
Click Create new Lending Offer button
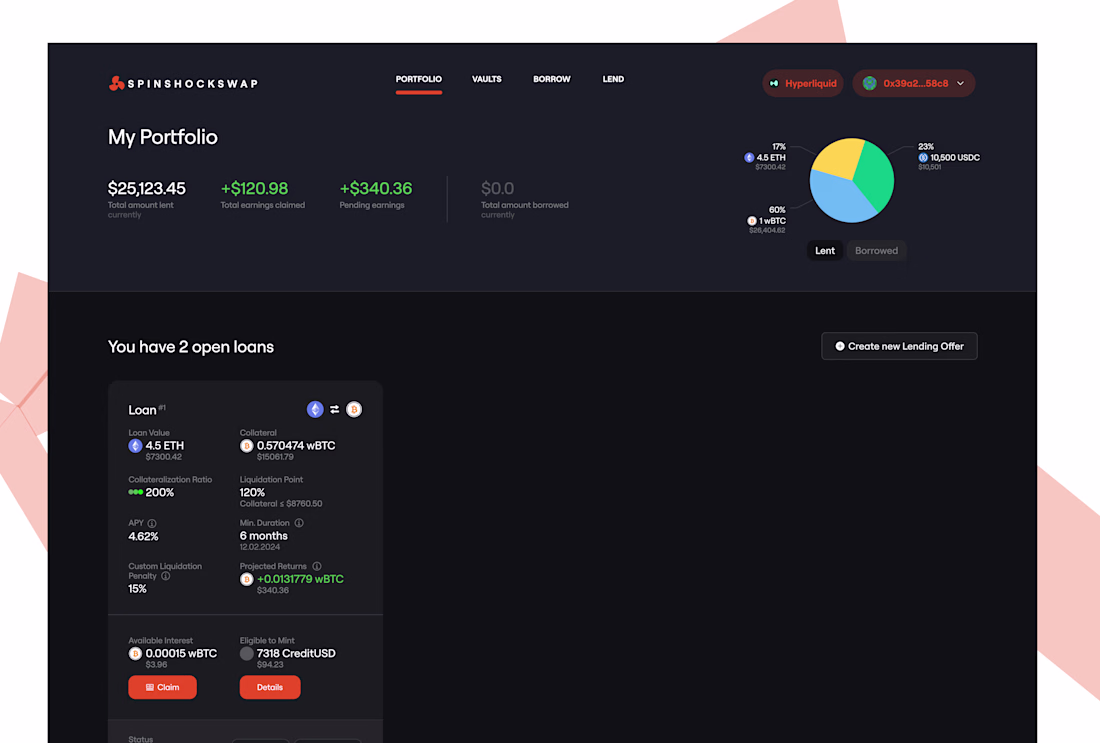899,346
